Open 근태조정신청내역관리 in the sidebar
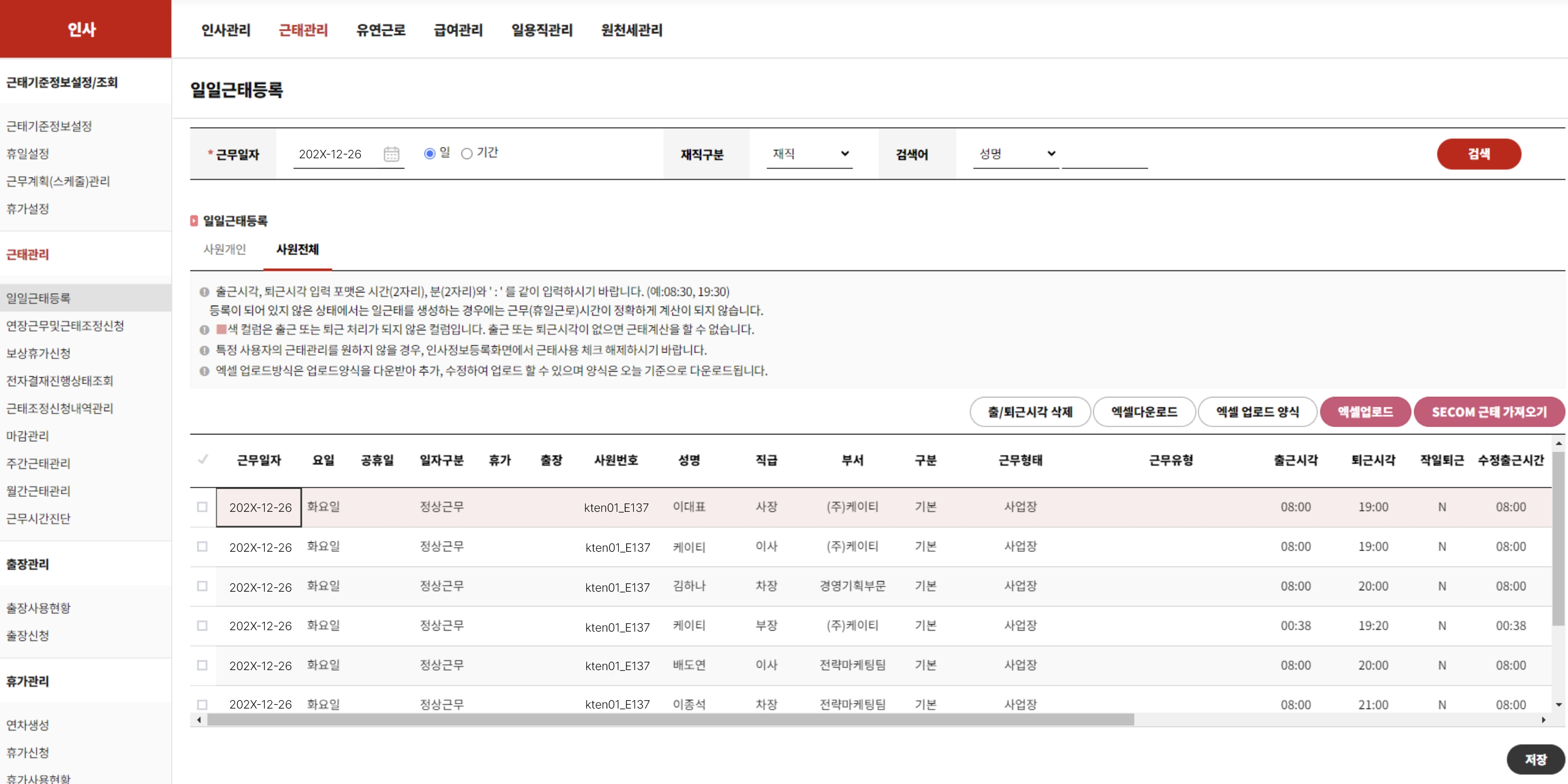1568x784 pixels. coord(60,408)
